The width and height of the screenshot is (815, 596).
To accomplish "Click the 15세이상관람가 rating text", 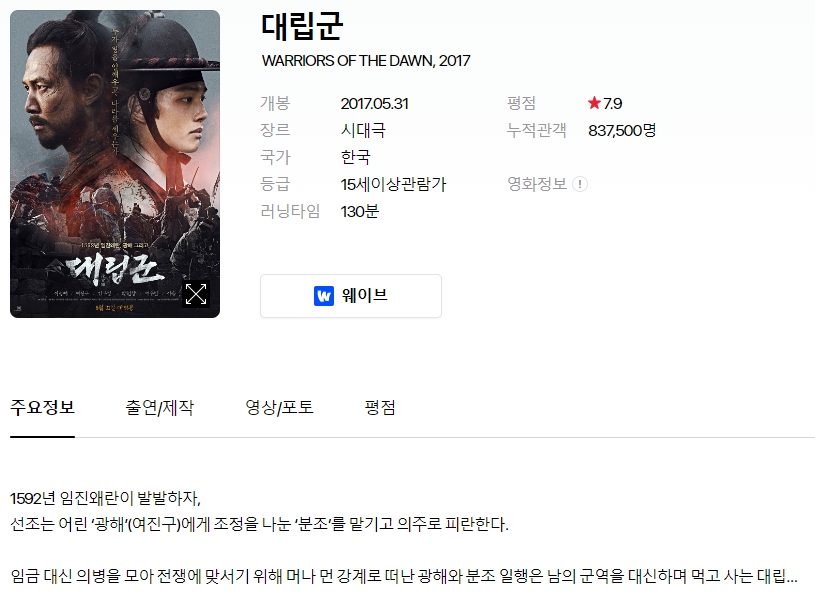I will click(x=393, y=184).
